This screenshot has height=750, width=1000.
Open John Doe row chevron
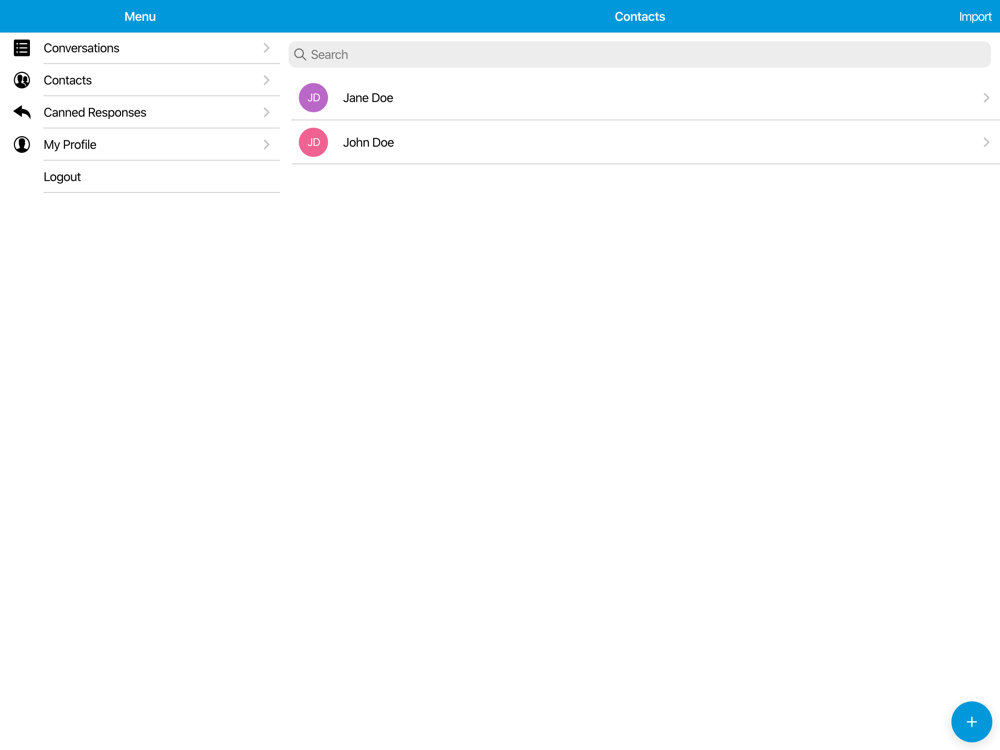pyautogui.click(x=986, y=142)
